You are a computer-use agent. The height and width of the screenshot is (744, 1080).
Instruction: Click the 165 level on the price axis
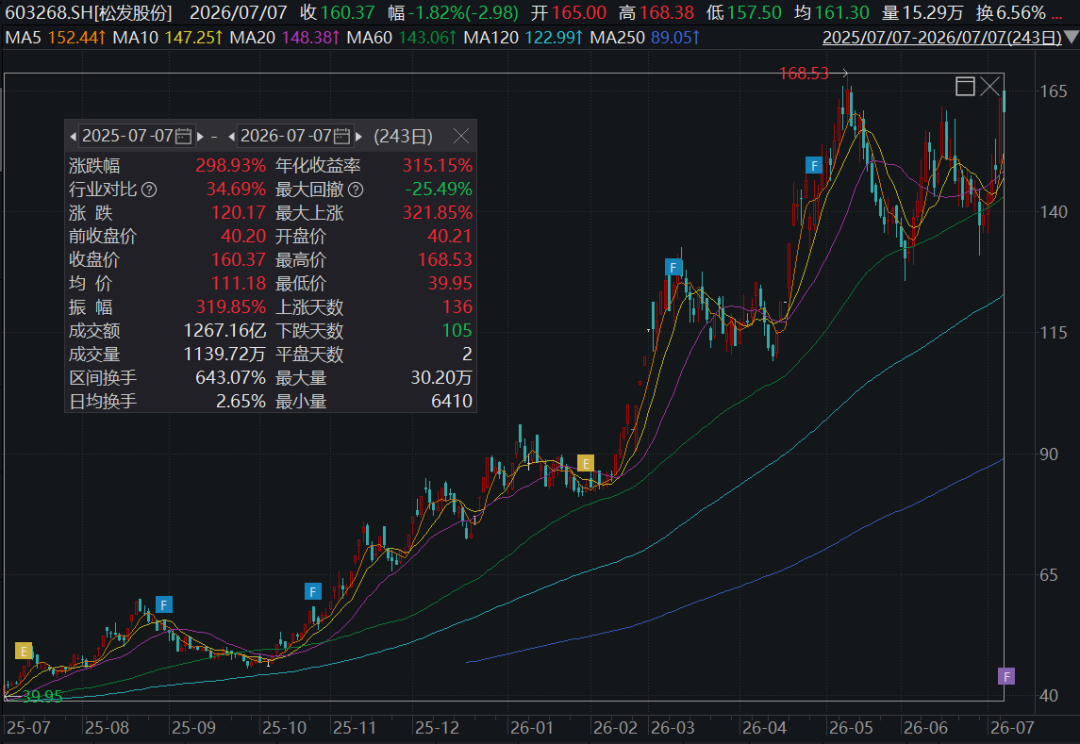(1053, 91)
